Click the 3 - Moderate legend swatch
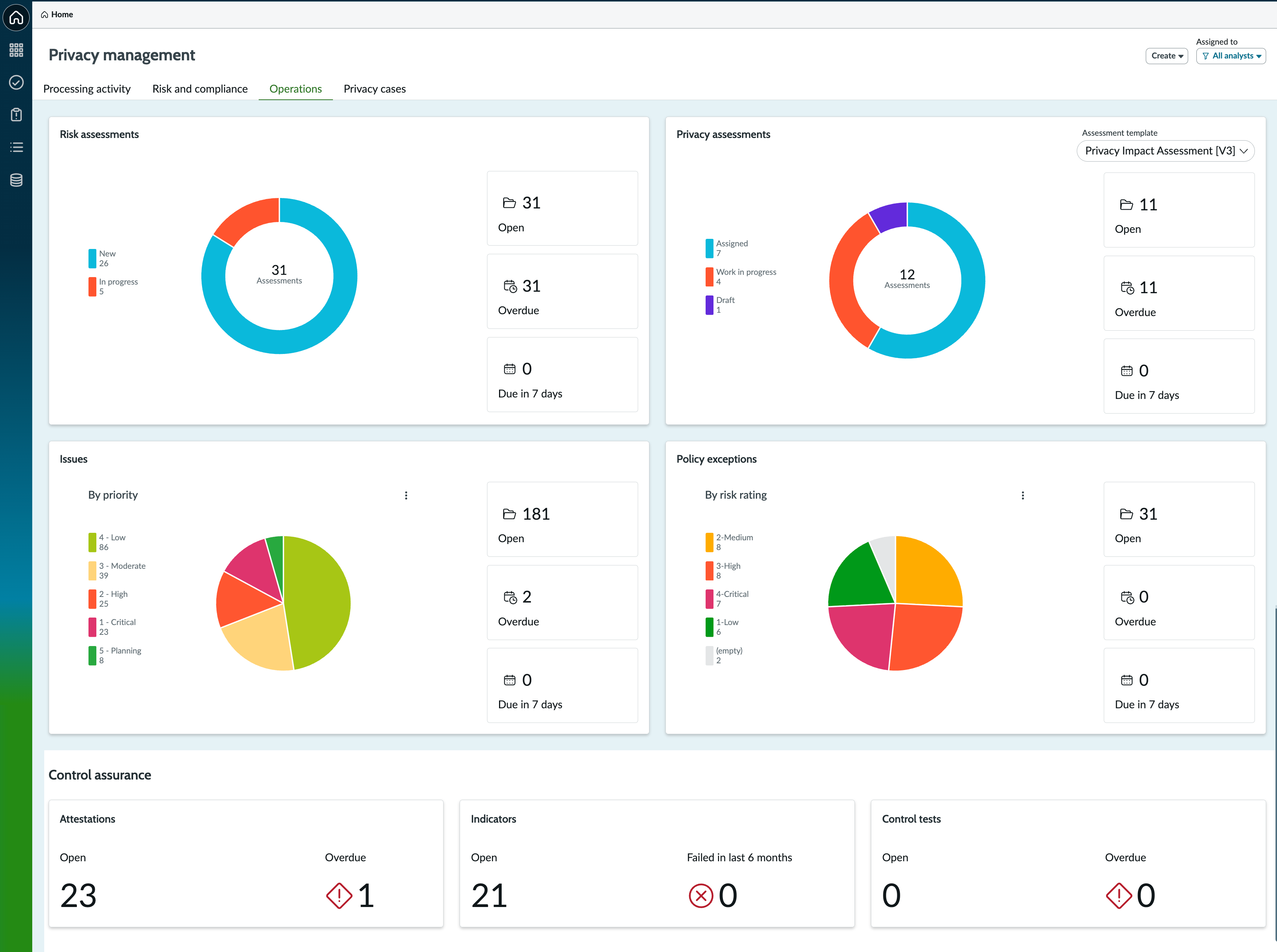 click(92, 571)
